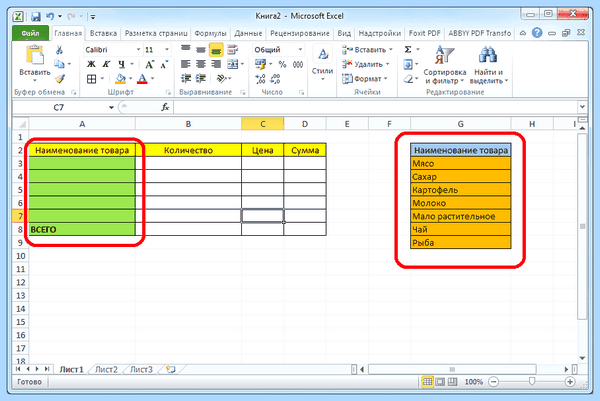Apply the fill color bucket
Screen dimensions: 600x401
click(x=120, y=79)
